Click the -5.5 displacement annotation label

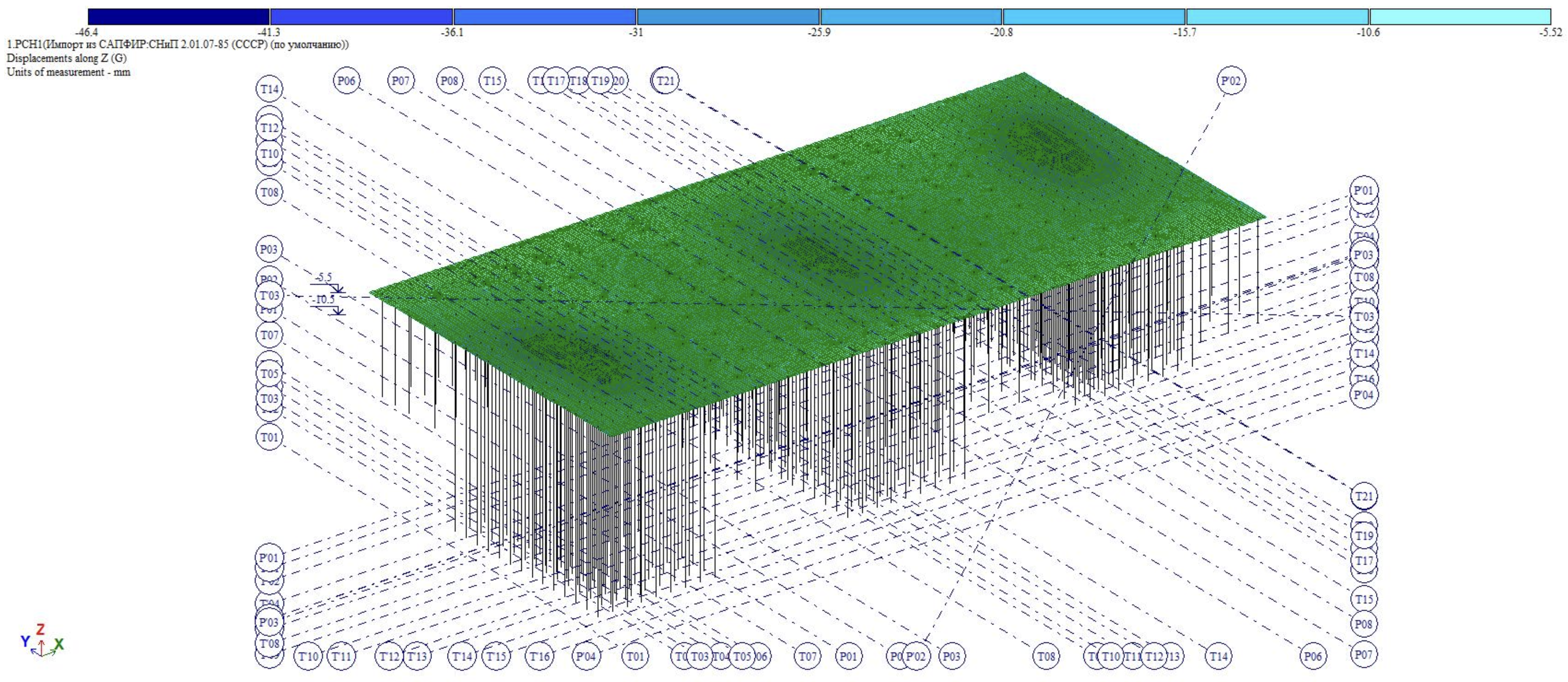point(324,277)
